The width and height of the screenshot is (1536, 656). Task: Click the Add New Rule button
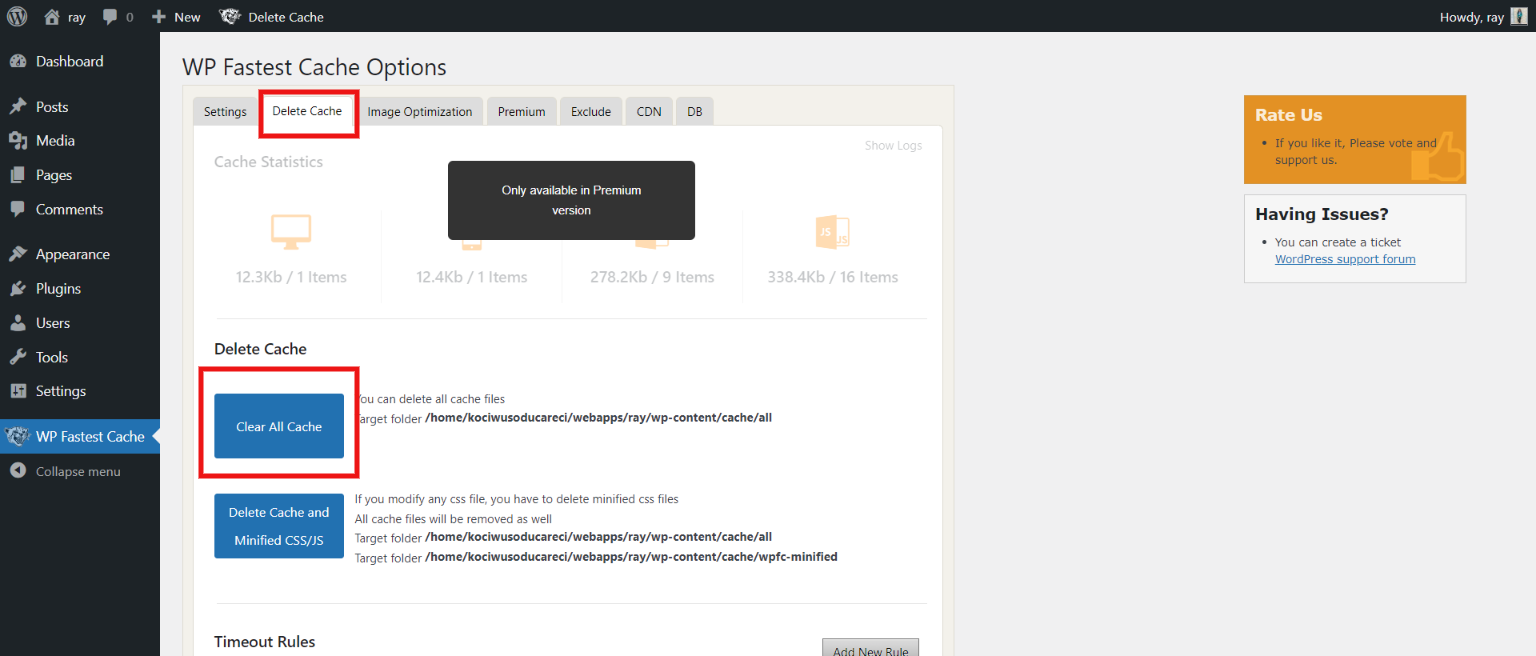[870, 648]
